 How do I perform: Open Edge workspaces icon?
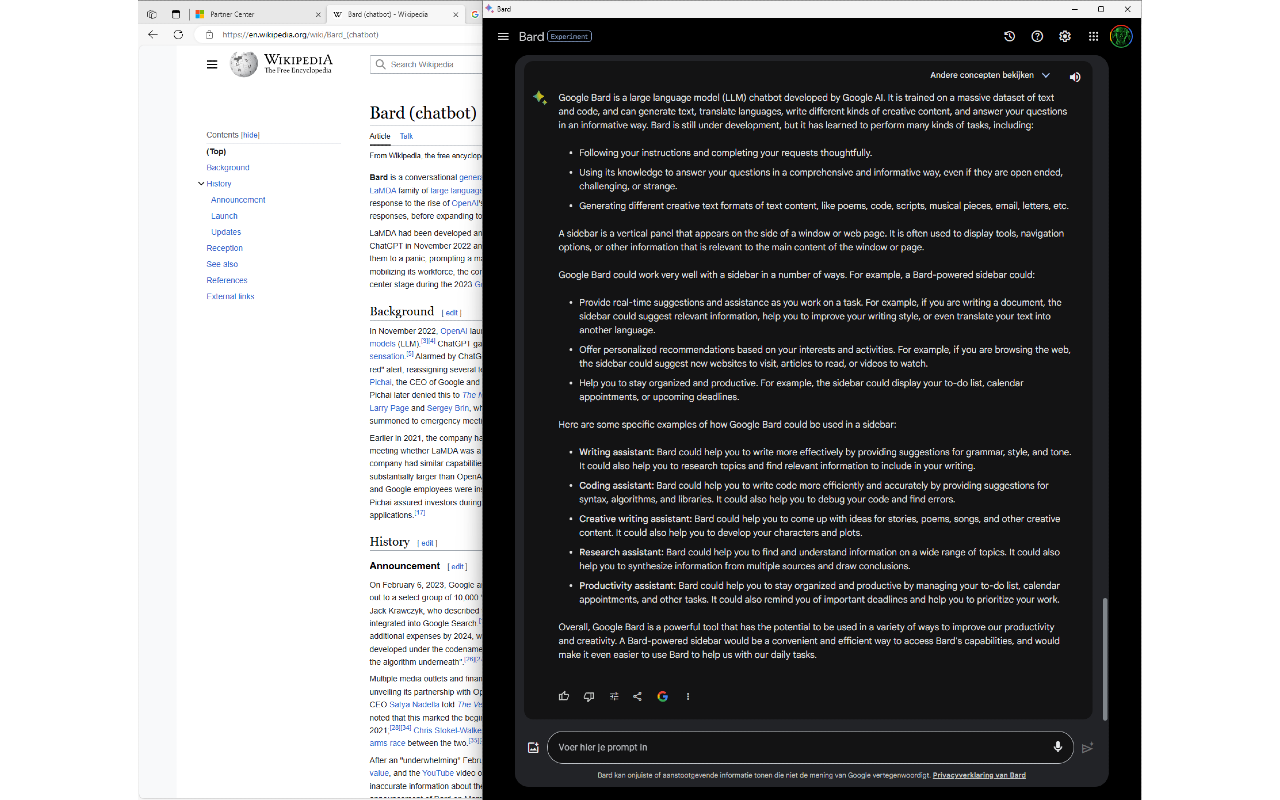(x=152, y=14)
